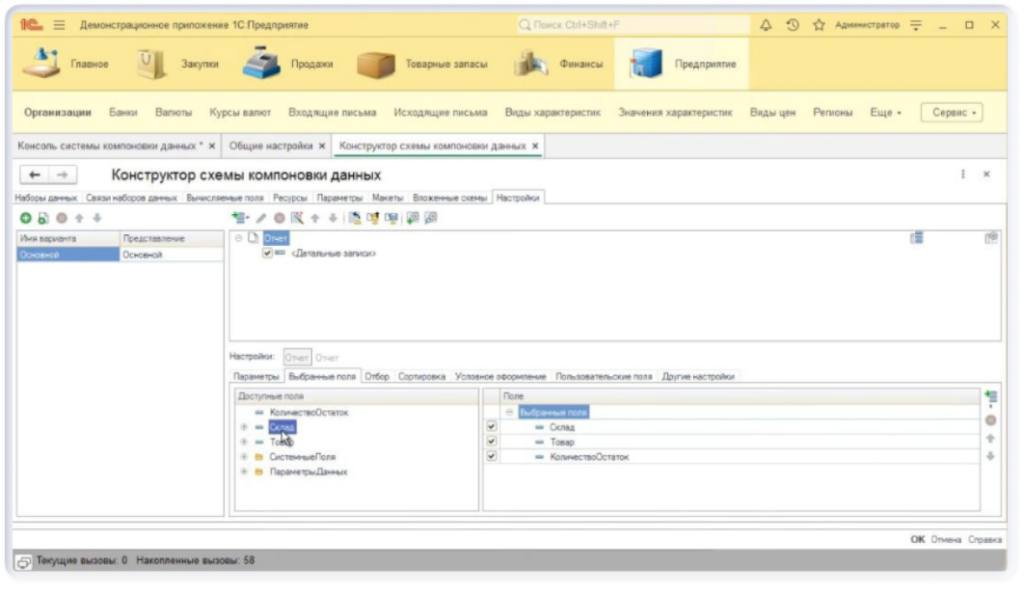1024x593 pixels.
Task: Open the Товарные запасы section
Action: [x=424, y=64]
